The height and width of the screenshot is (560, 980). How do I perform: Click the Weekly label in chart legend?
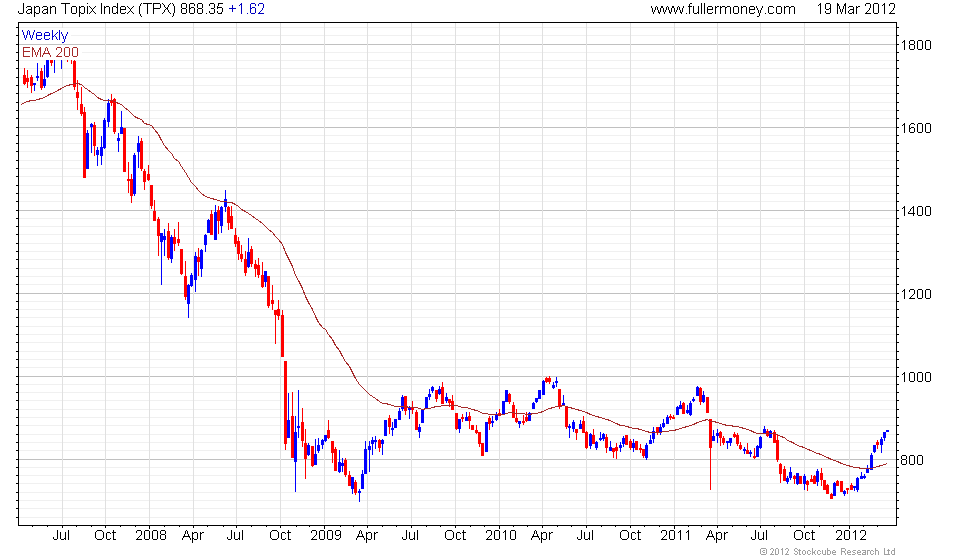pos(44,36)
